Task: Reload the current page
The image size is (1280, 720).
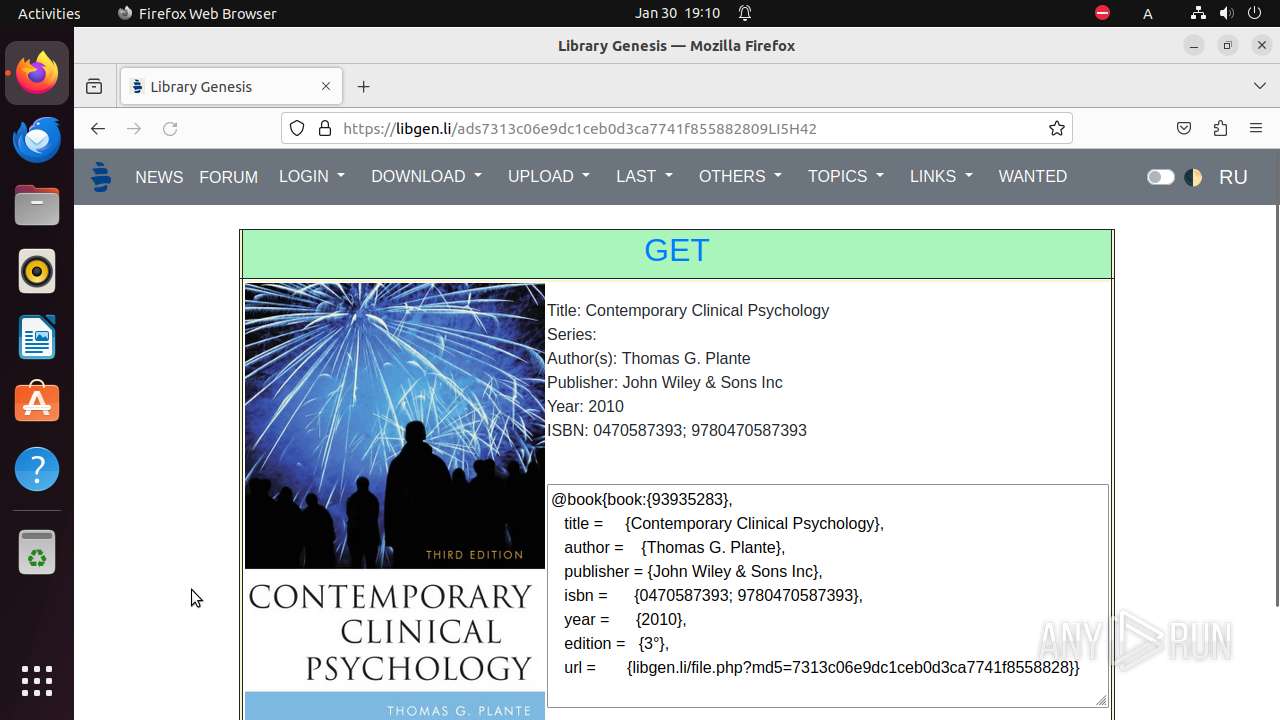Action: point(170,128)
